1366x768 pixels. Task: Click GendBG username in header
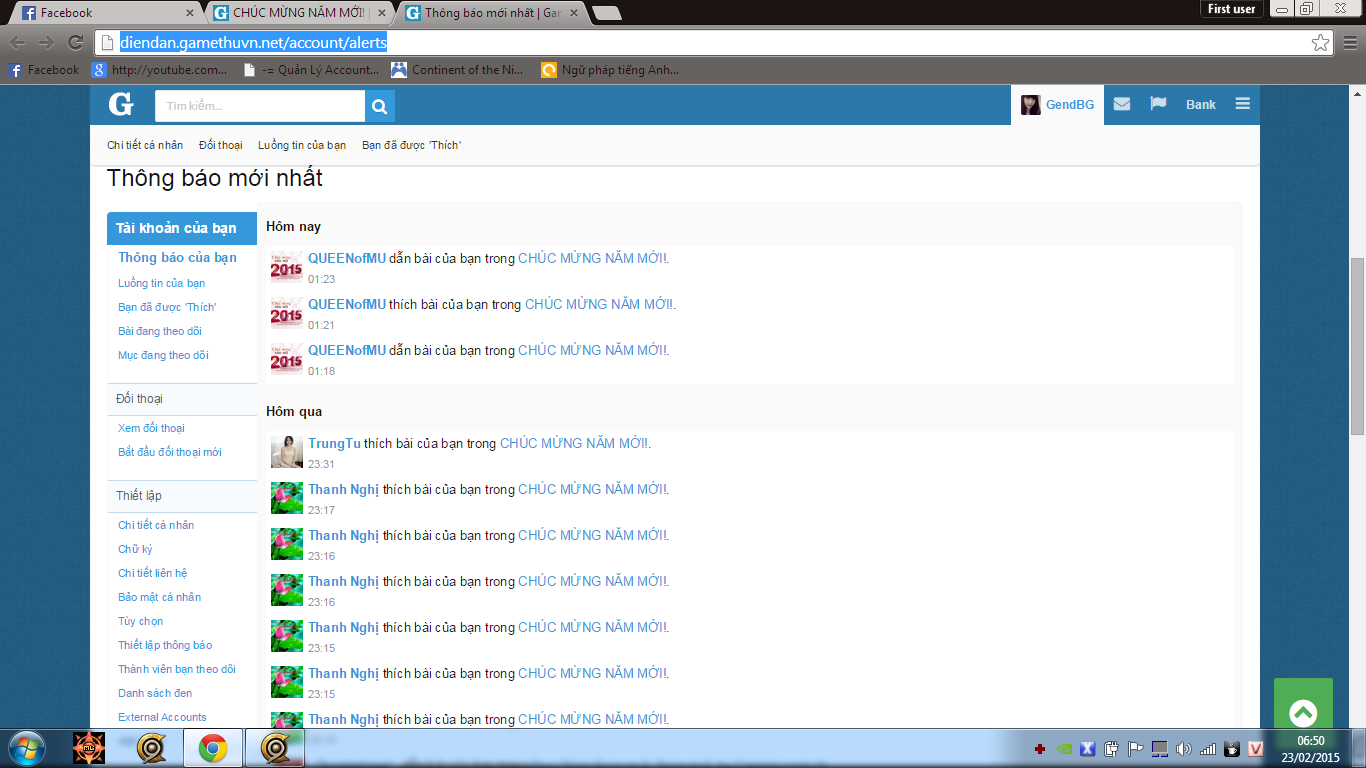point(1070,104)
